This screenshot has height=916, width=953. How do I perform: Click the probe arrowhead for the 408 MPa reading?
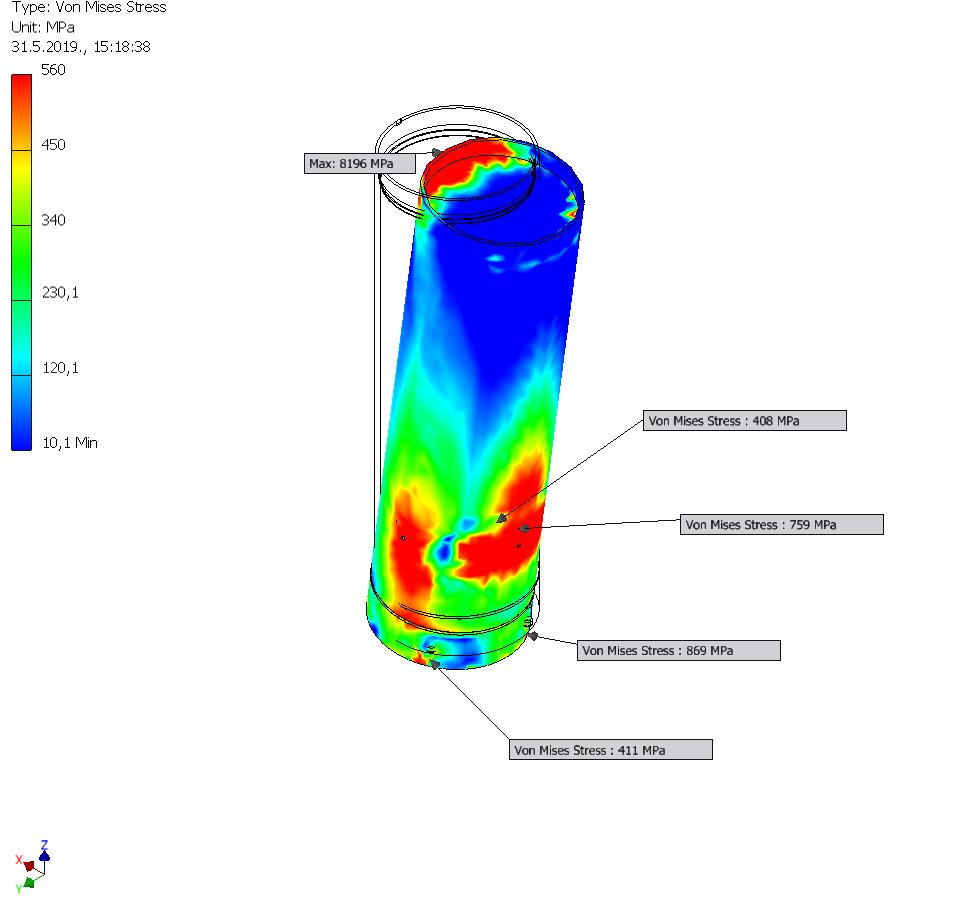coord(502,517)
